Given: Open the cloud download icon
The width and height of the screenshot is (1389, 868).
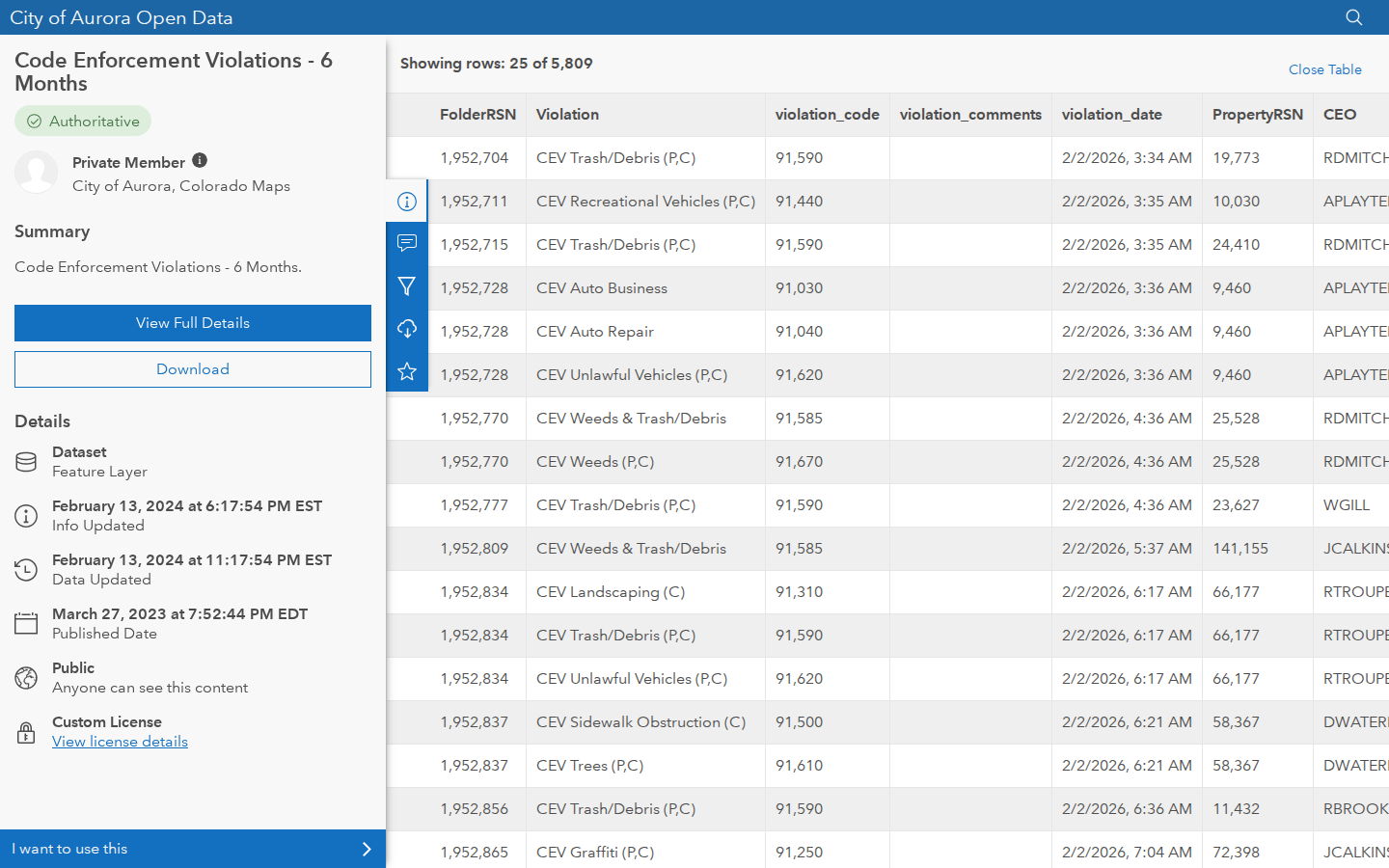Looking at the screenshot, I should tap(407, 329).
